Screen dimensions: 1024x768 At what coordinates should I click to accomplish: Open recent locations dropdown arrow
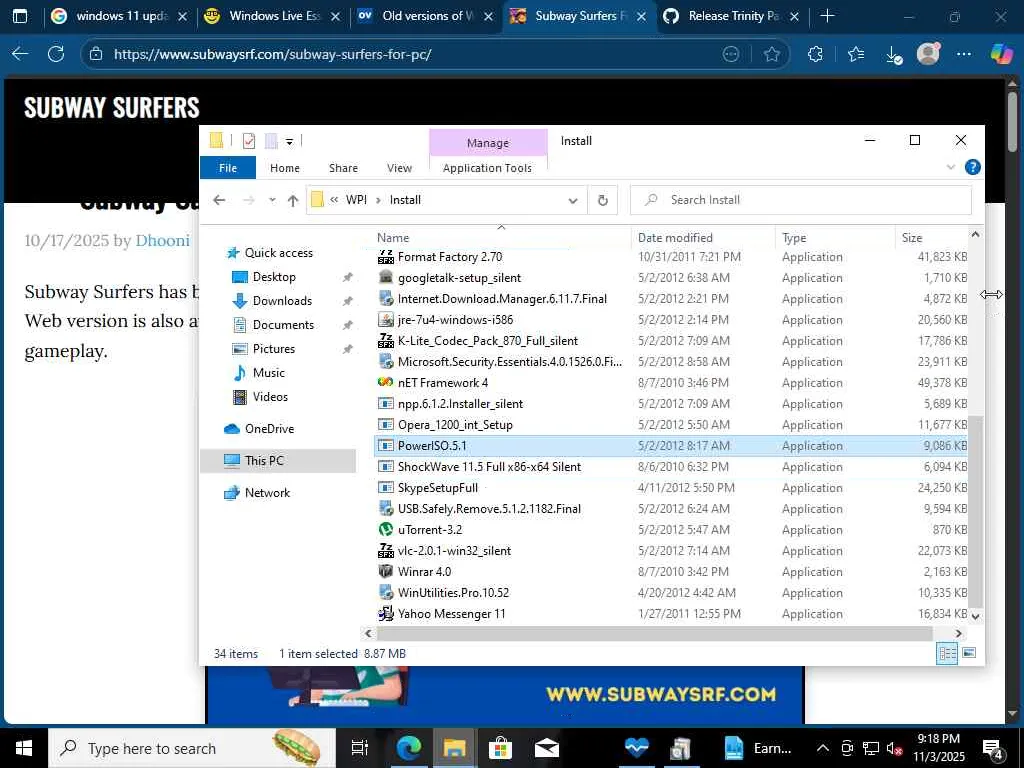tap(272, 200)
